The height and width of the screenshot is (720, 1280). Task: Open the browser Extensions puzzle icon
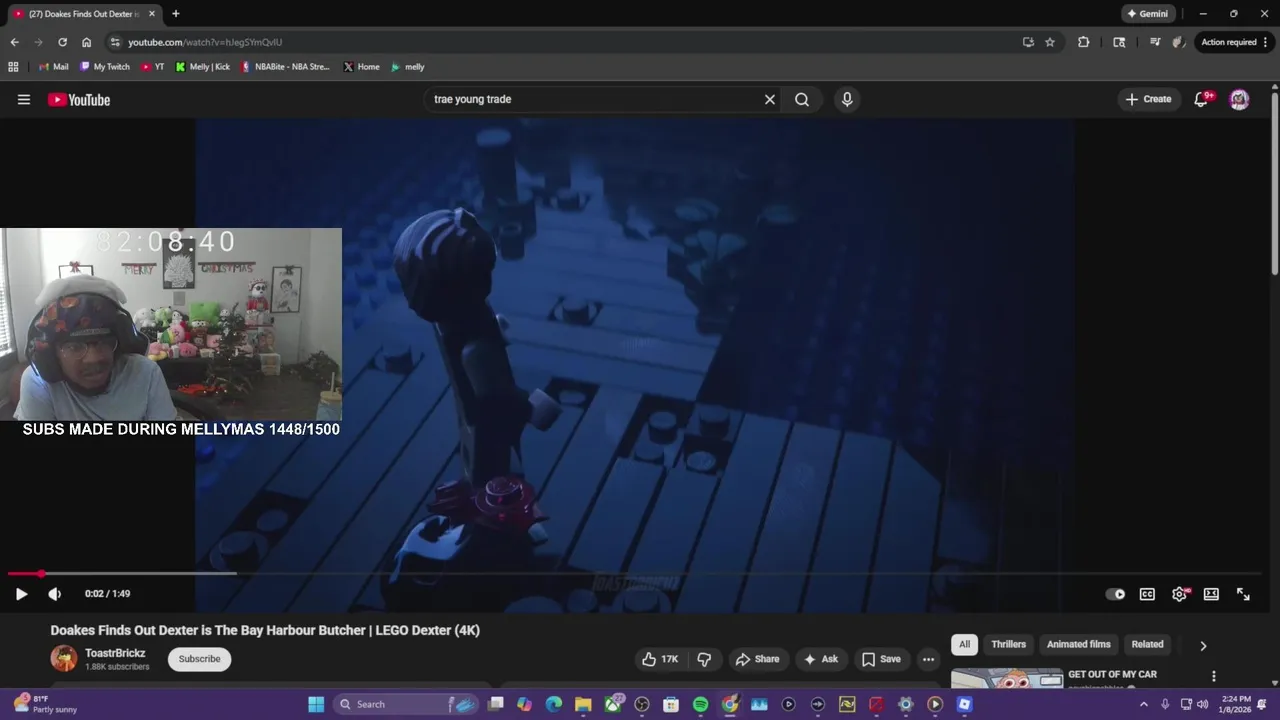coord(1083,42)
